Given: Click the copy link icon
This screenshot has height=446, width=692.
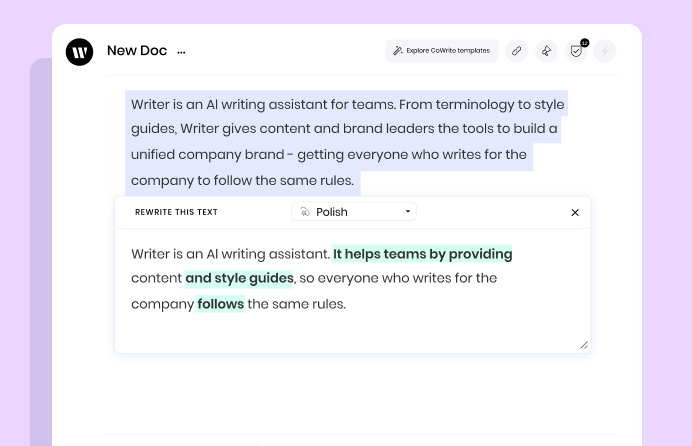Looking at the screenshot, I should click(516, 51).
